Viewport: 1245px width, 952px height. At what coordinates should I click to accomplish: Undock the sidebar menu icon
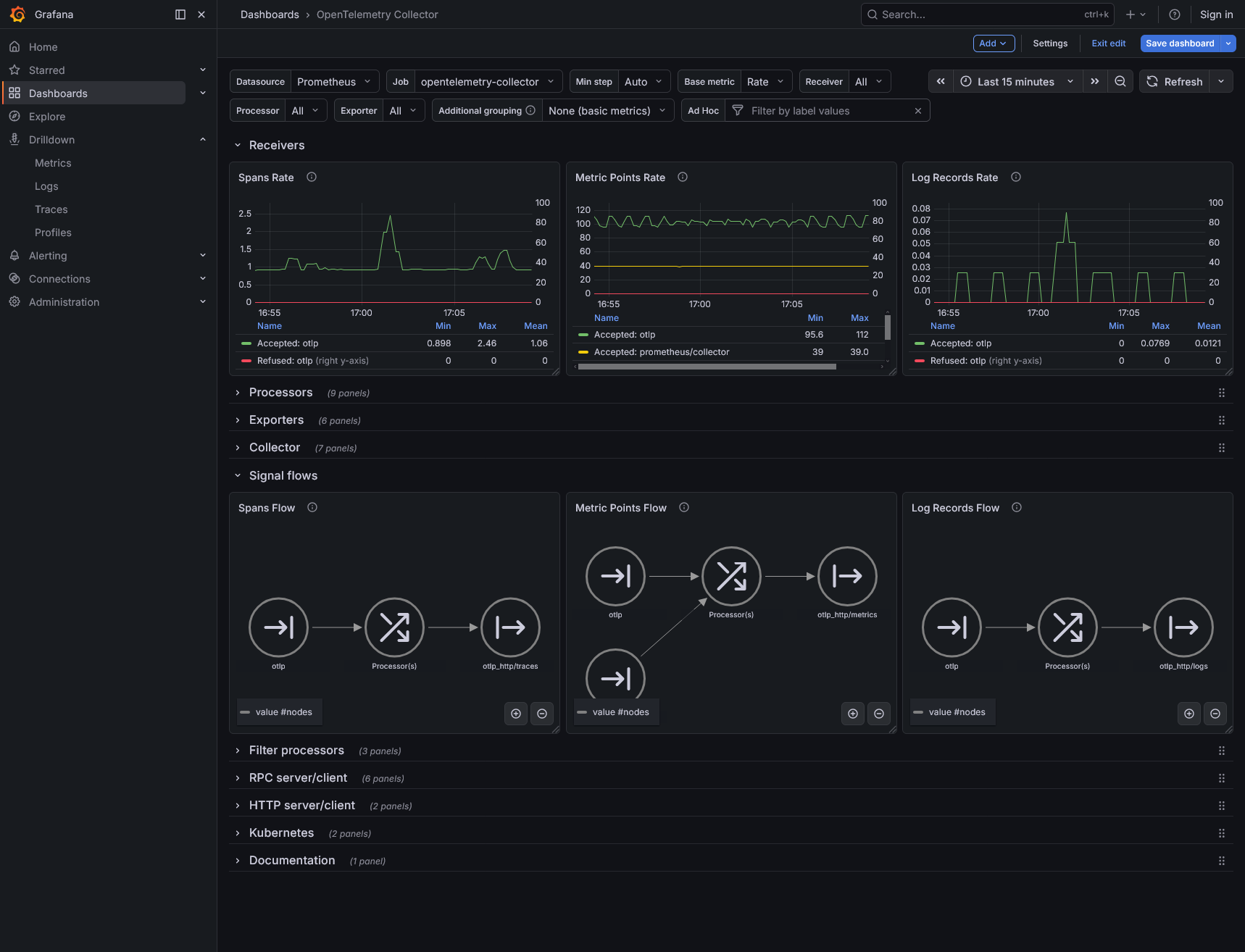click(x=180, y=14)
